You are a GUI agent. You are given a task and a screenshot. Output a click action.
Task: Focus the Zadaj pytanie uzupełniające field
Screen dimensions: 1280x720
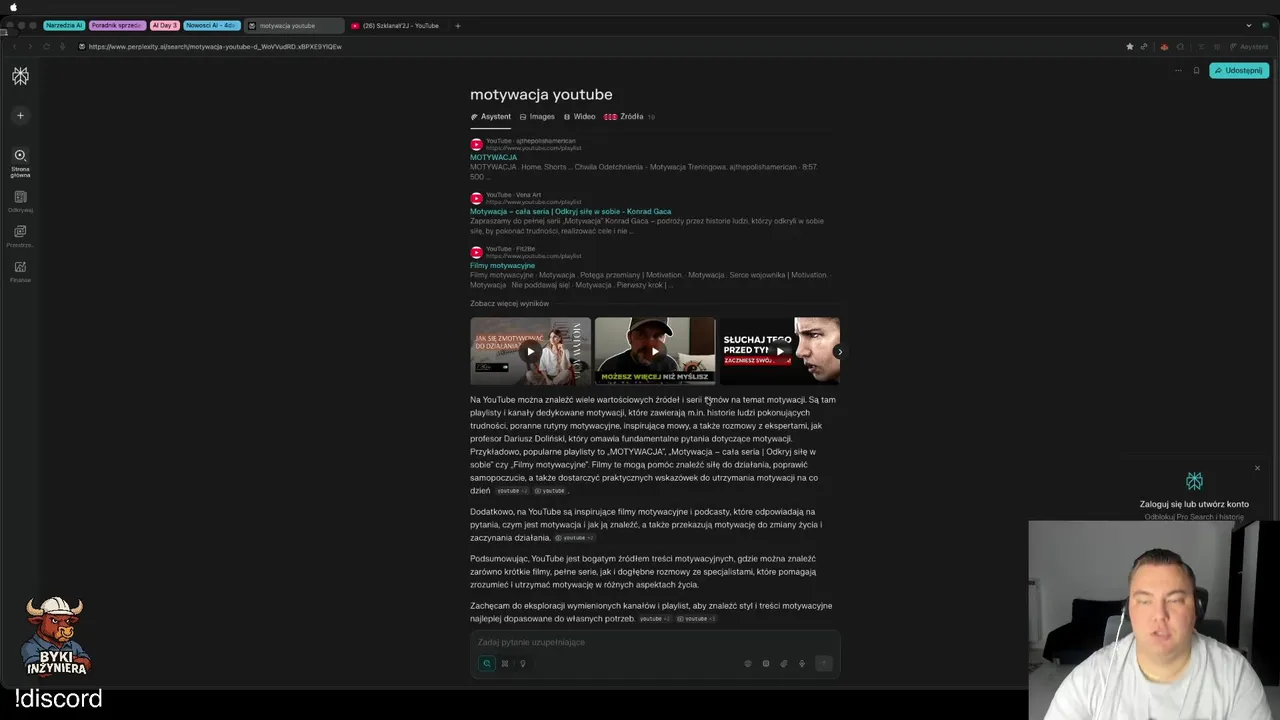click(x=655, y=642)
